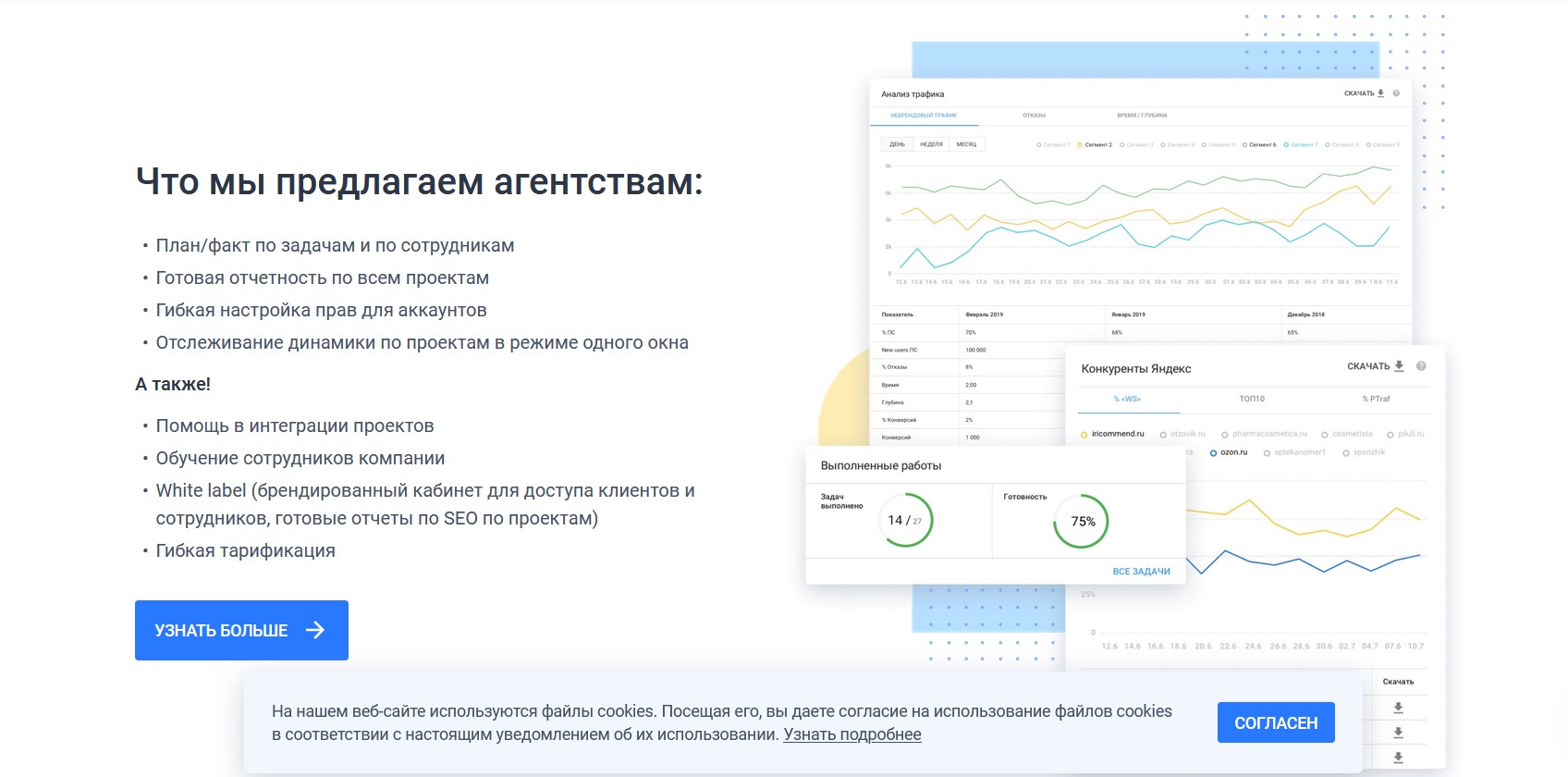
Task: Accept cookies with the СОГЛАСЕН button
Action: click(x=1276, y=722)
